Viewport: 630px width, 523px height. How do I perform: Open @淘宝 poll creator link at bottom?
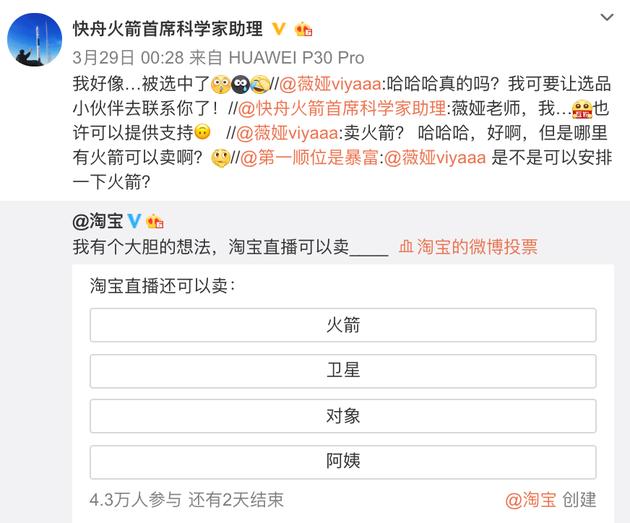tap(531, 500)
